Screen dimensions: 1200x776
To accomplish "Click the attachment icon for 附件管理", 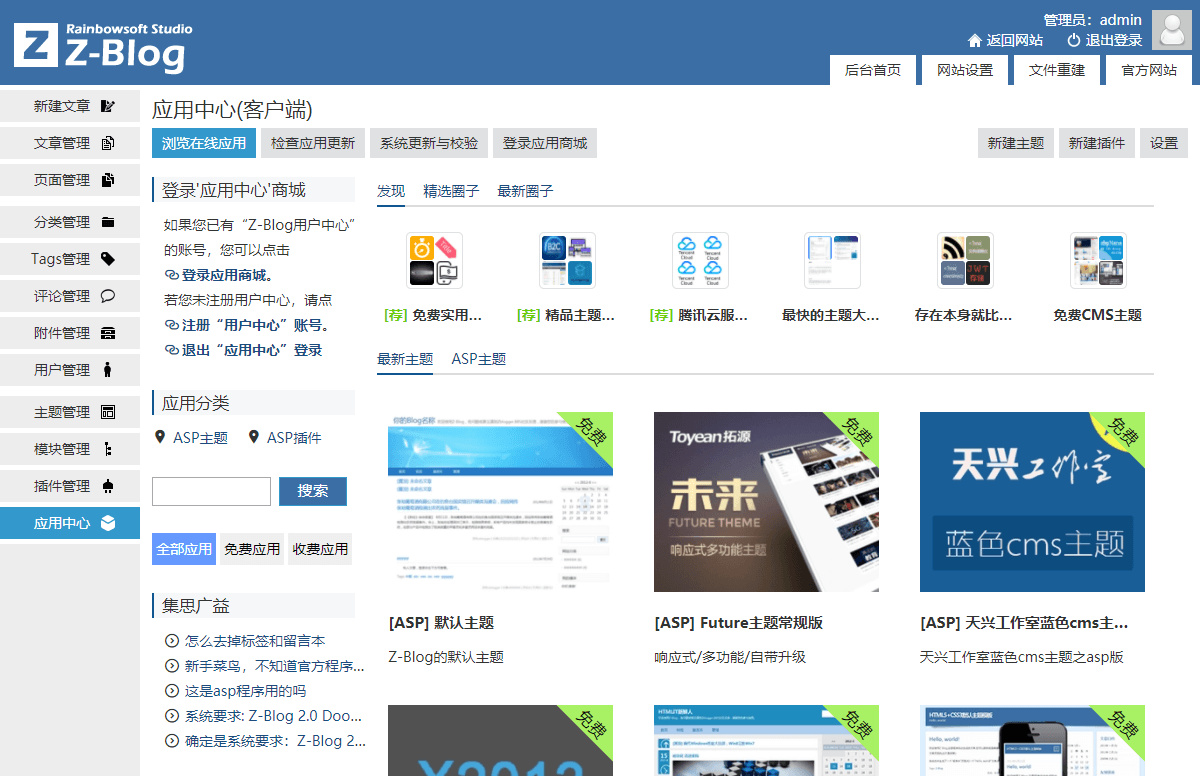I will [108, 333].
